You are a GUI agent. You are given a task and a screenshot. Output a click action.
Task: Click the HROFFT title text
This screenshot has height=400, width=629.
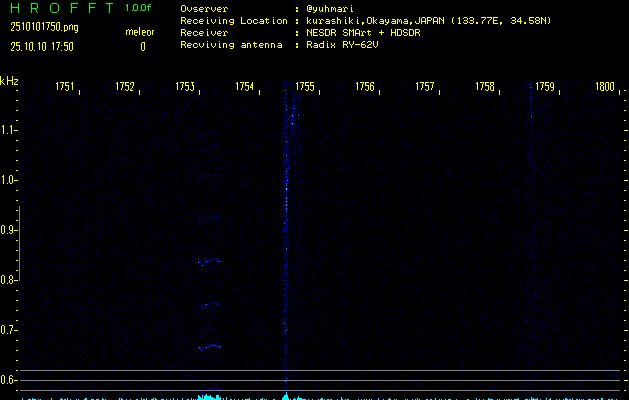62,8
